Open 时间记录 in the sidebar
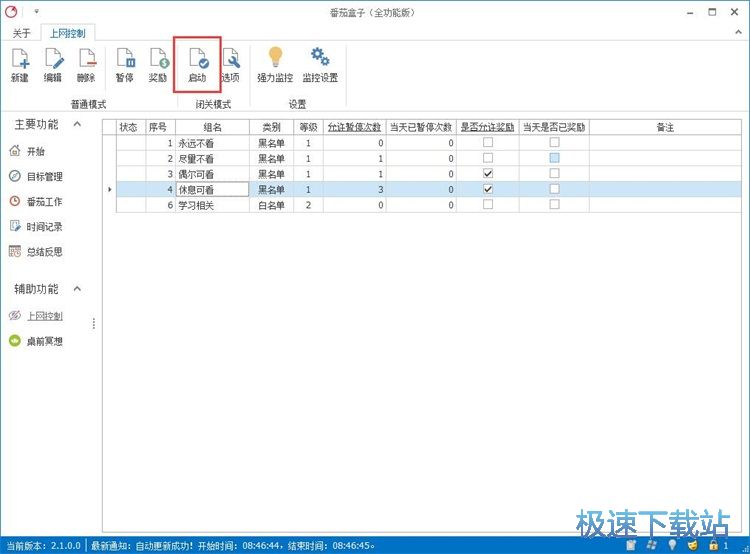The image size is (750, 554). (x=36, y=227)
